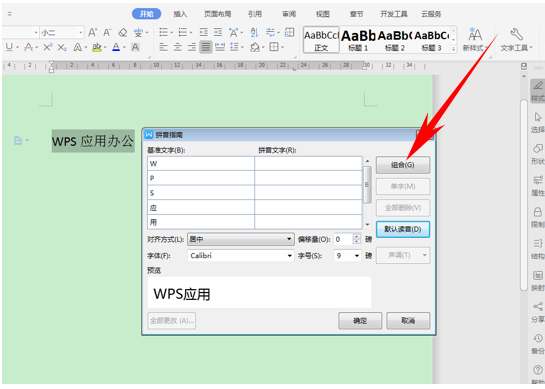Apply blue font color
The height and width of the screenshot is (389, 545).
pyautogui.click(x=116, y=47)
